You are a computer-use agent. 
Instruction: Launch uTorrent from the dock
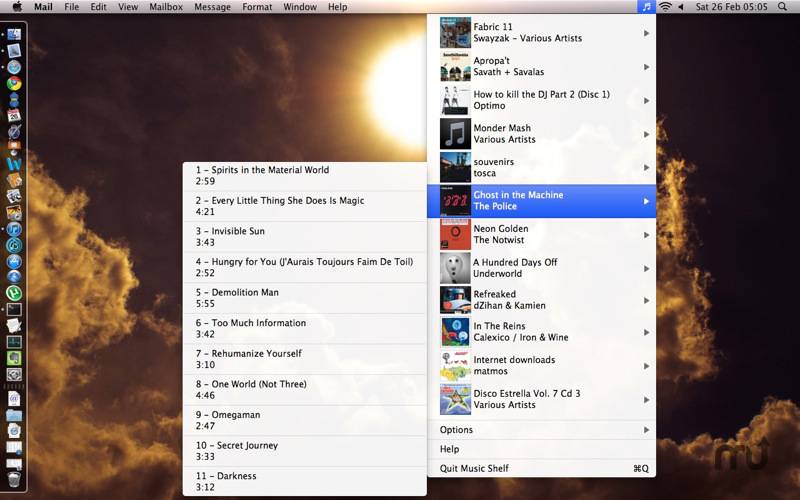tap(14, 293)
